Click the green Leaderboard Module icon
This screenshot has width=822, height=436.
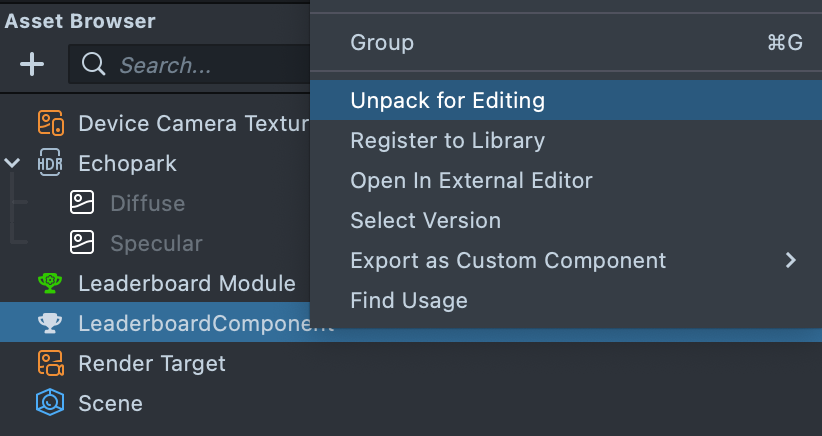coord(50,283)
